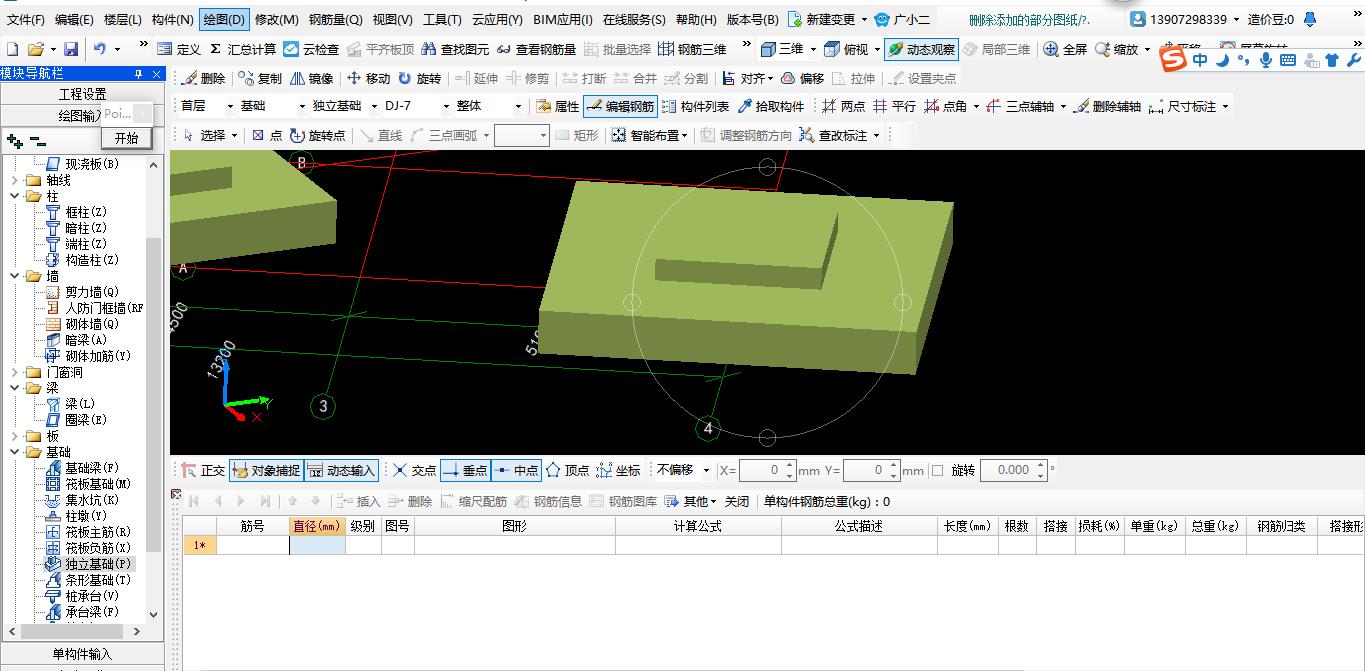Toggle 对象捕捉 object snap
This screenshot has width=1365, height=671.
(x=265, y=470)
